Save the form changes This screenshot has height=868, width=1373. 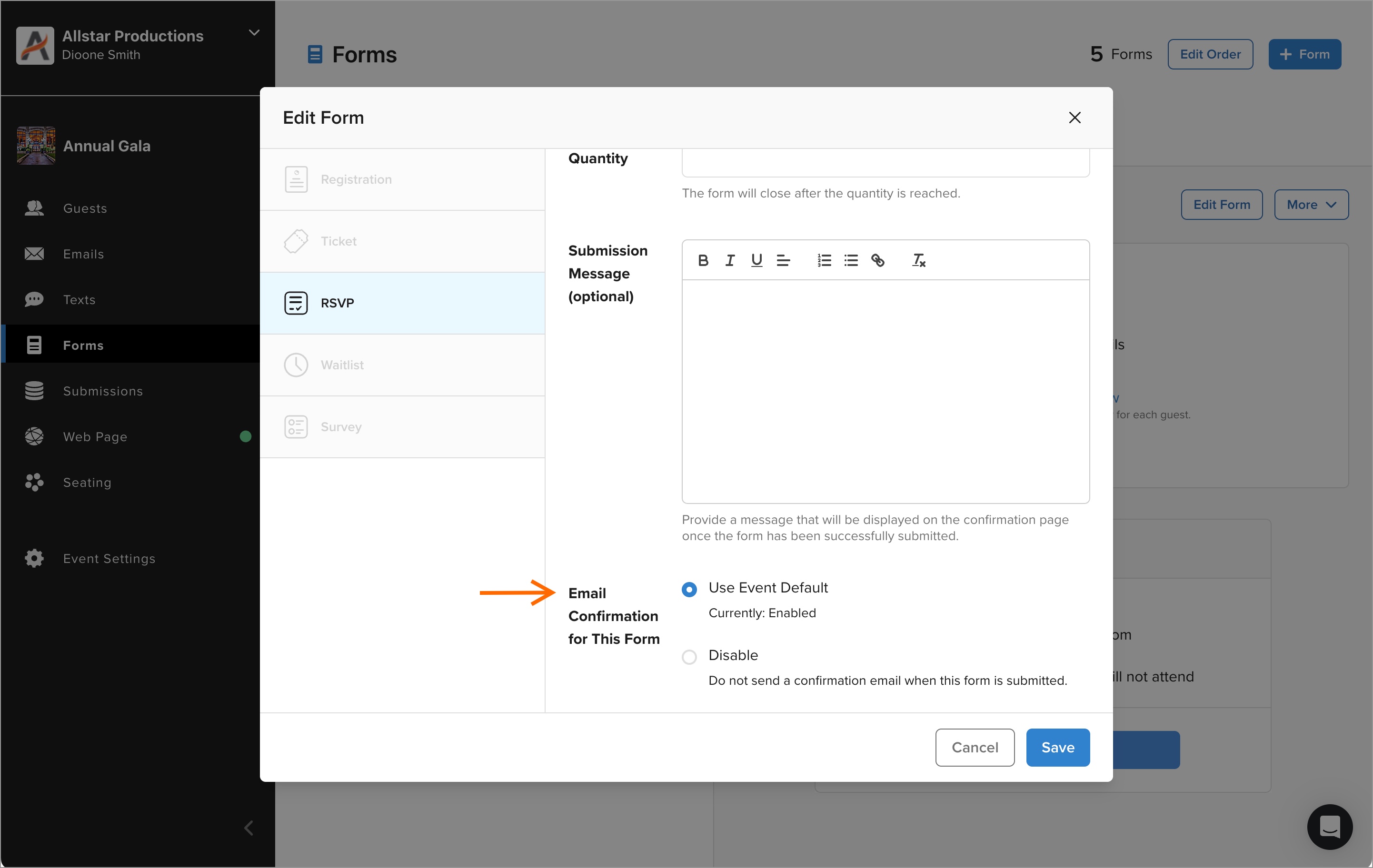point(1057,747)
